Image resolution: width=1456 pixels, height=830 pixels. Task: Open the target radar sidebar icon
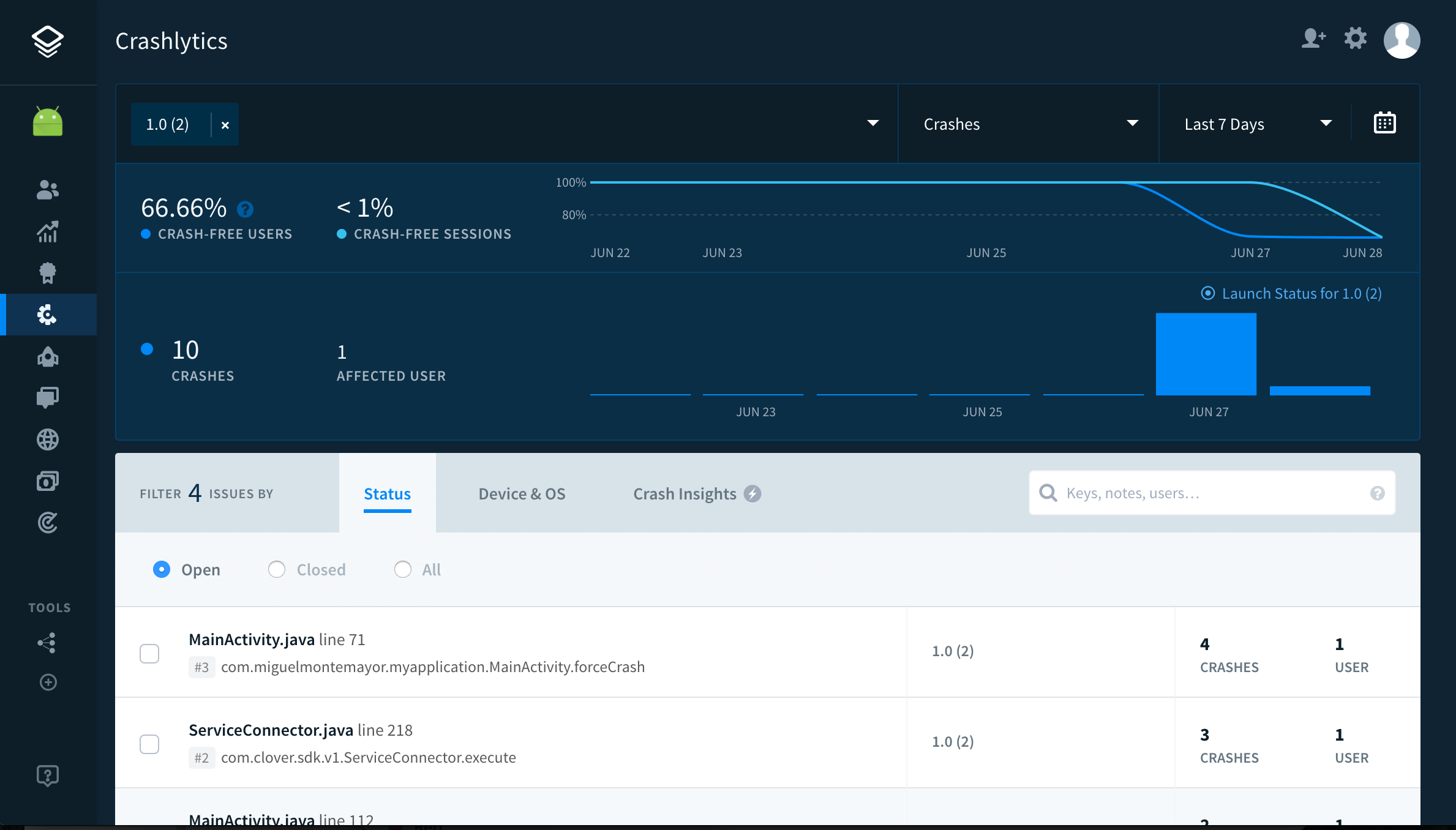click(48, 523)
